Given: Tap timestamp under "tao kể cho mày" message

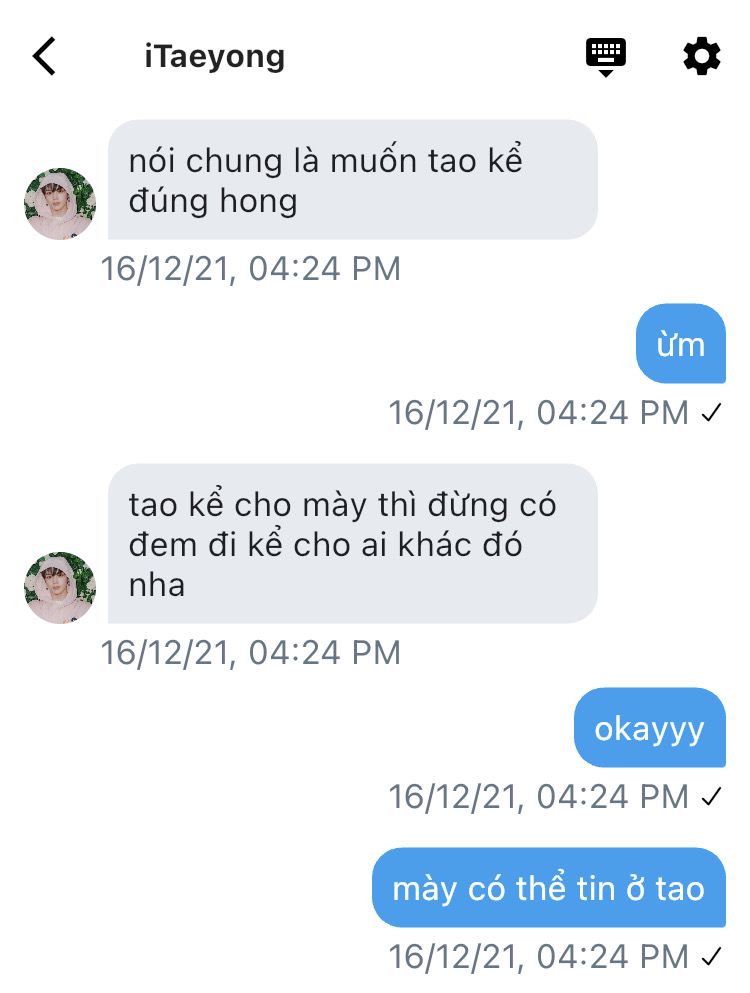Looking at the screenshot, I should (x=251, y=652).
